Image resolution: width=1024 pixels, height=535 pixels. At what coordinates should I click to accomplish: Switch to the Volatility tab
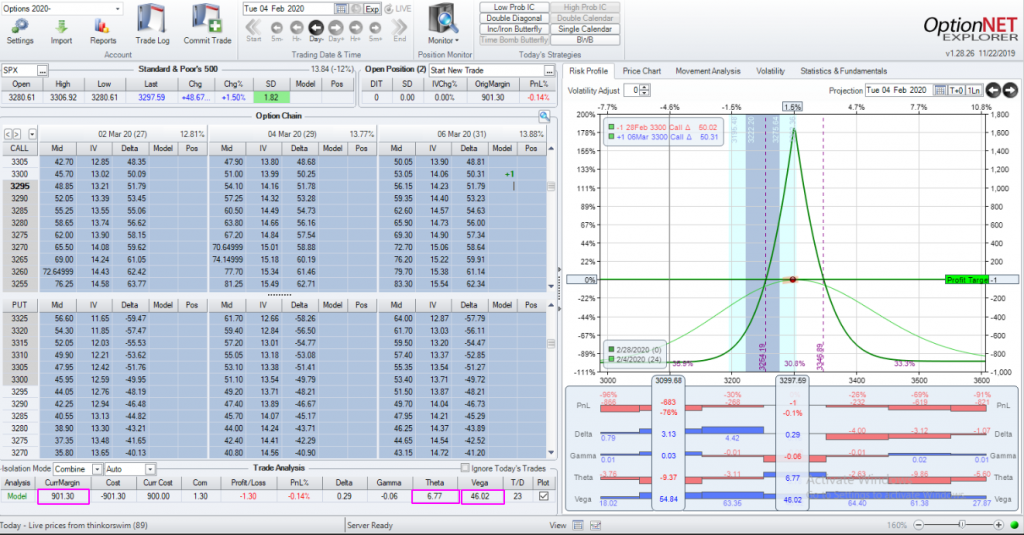coord(771,71)
